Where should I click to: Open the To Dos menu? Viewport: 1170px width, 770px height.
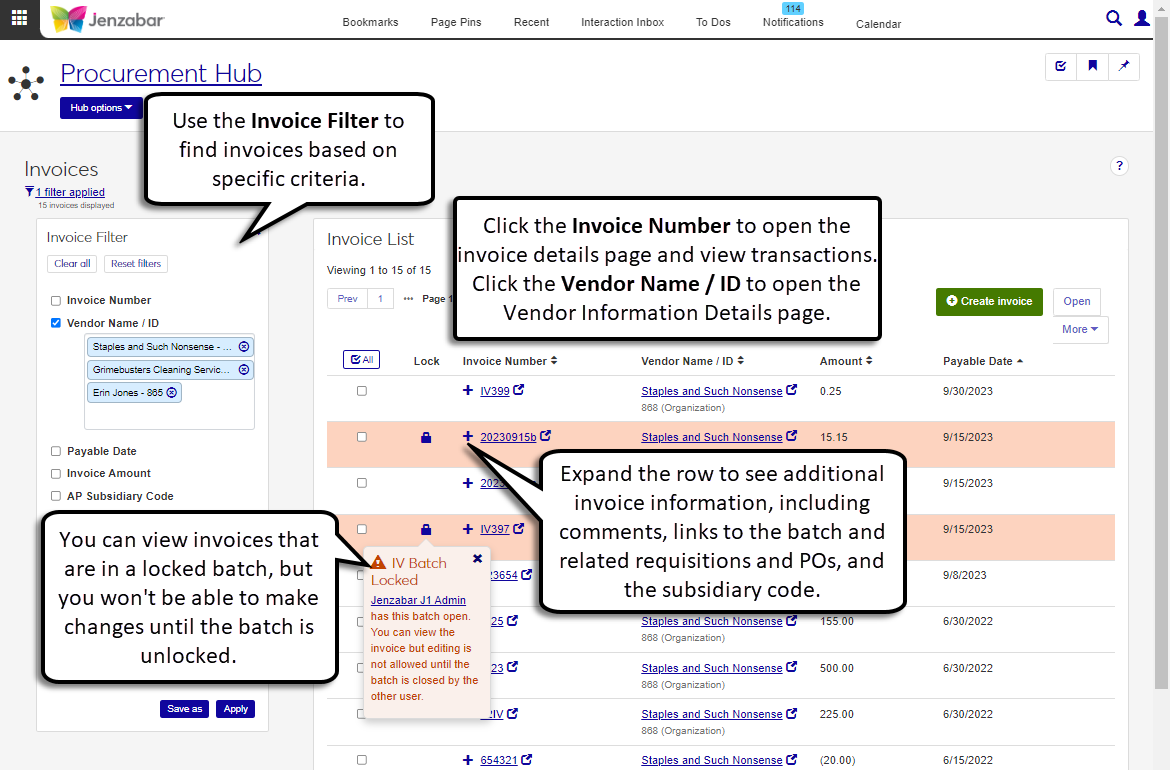[713, 22]
